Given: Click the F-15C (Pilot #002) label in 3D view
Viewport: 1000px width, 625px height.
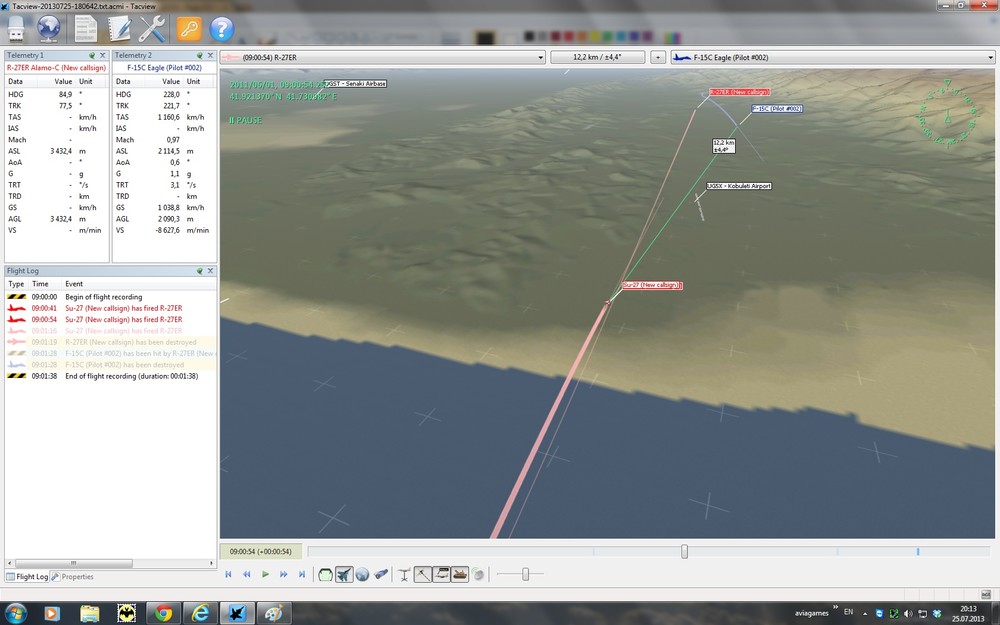Looking at the screenshot, I should (777, 108).
